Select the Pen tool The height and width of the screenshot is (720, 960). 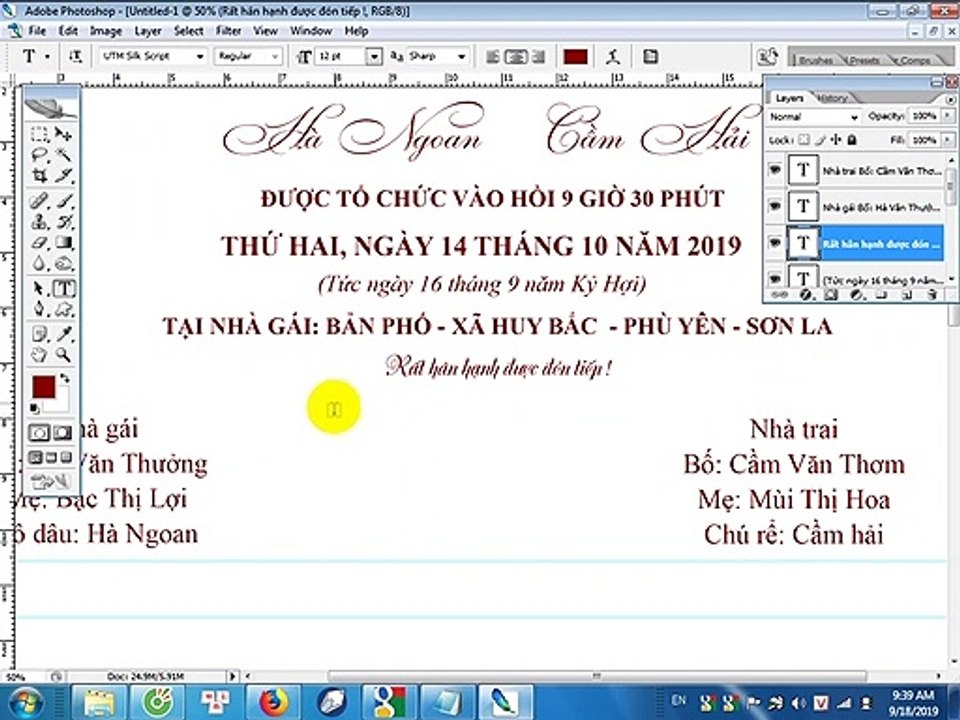(x=39, y=308)
